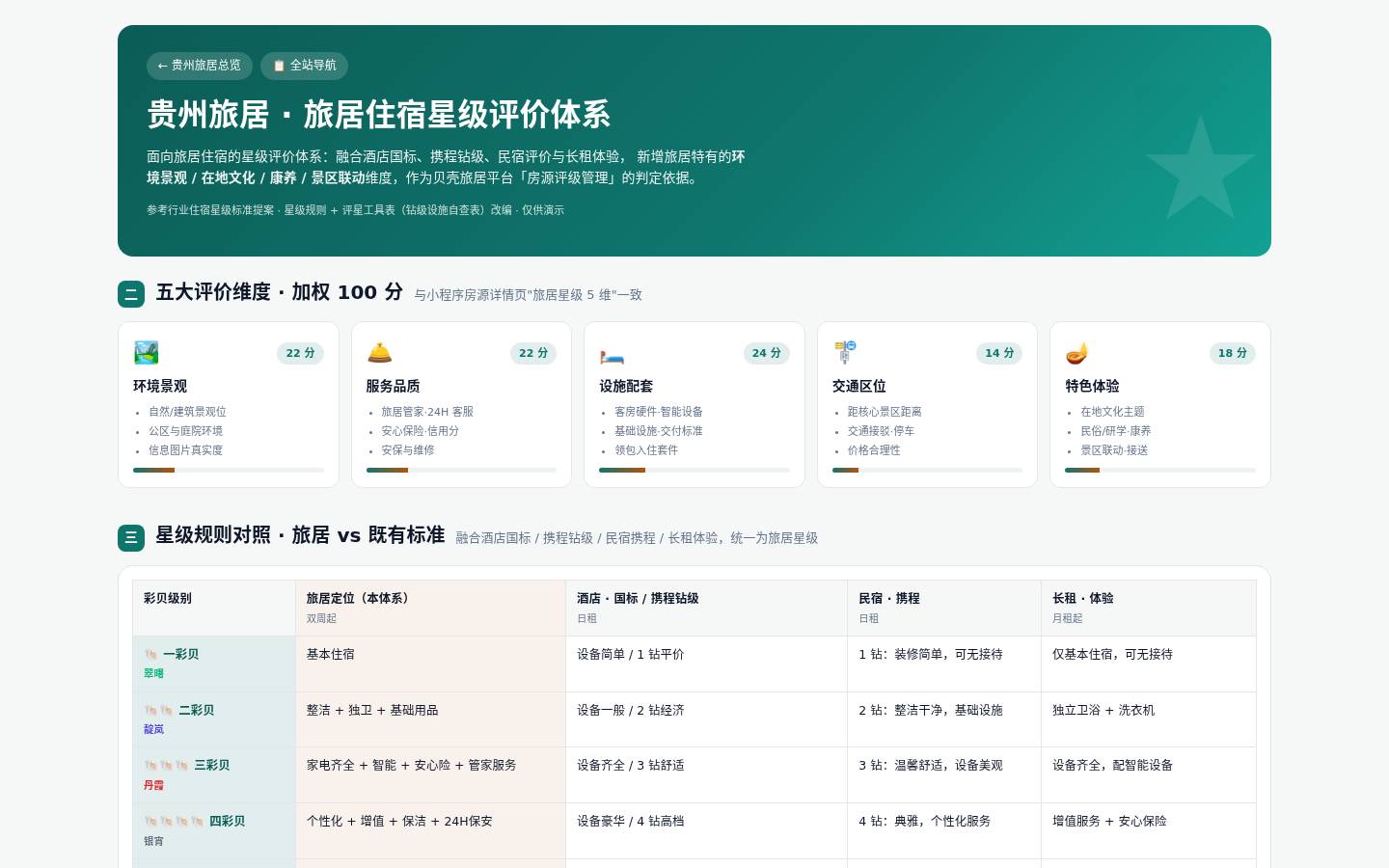
Task: Click cell 设备齐全，配智能设备
Action: click(1149, 775)
